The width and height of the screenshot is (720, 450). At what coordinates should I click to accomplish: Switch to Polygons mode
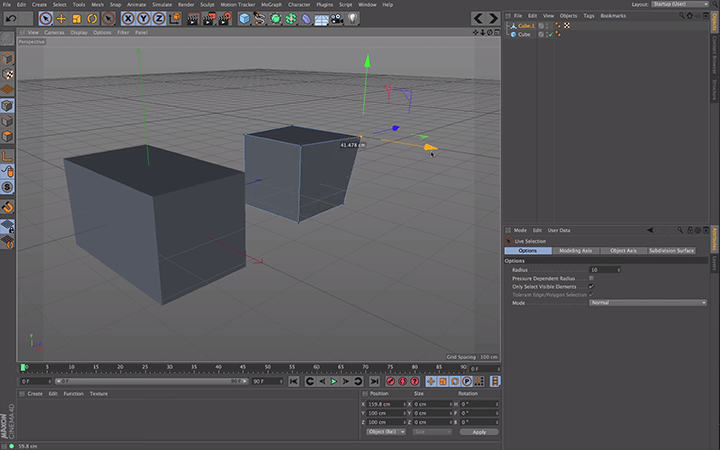(x=7, y=136)
